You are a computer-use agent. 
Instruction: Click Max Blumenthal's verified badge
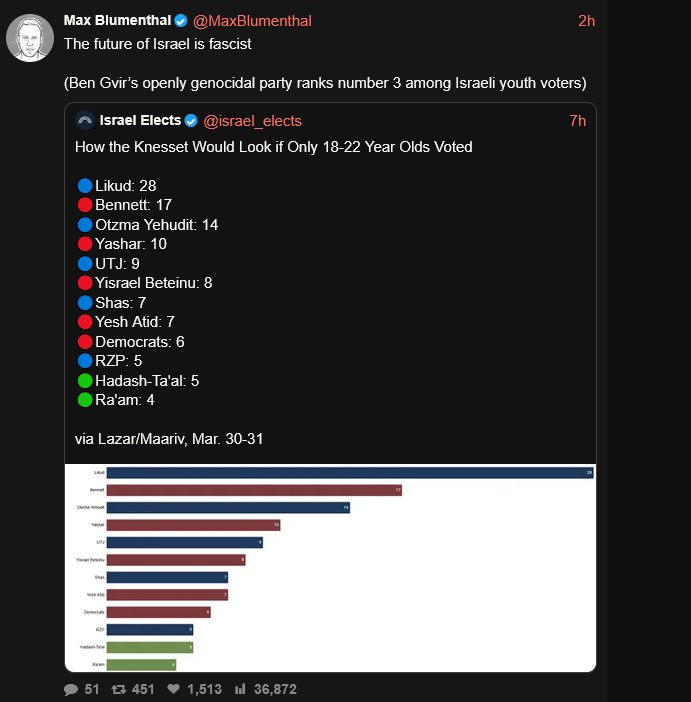pyautogui.click(x=181, y=21)
